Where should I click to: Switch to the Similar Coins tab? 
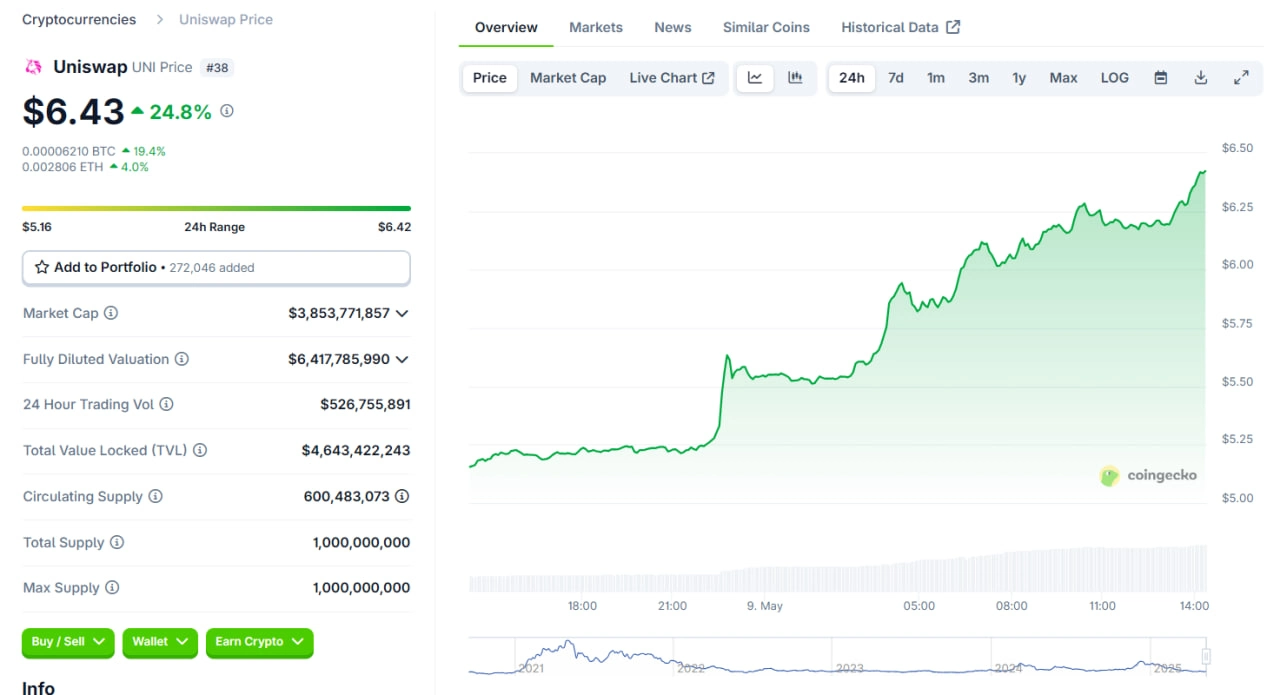pos(766,27)
